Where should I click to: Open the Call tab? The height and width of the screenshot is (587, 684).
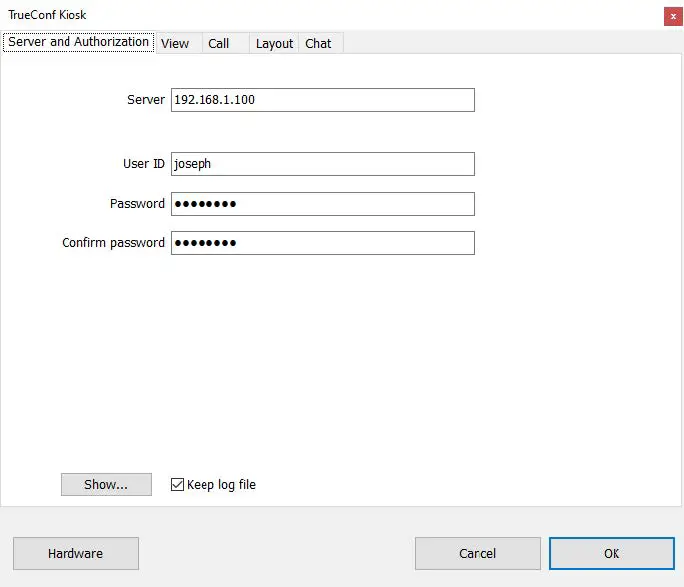point(226,43)
